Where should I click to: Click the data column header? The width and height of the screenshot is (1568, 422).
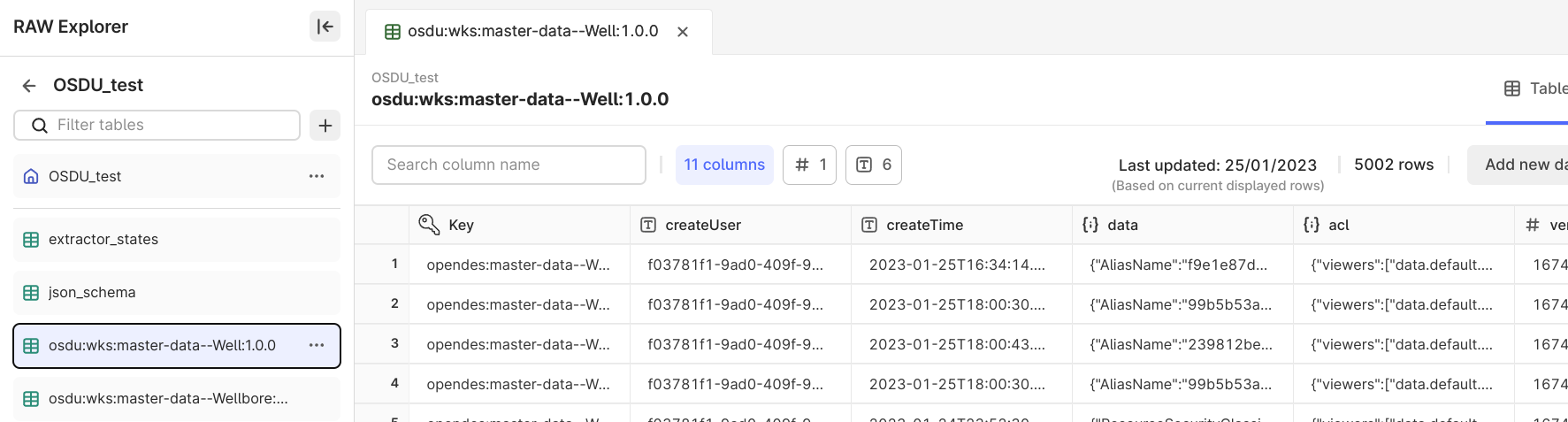1182,225
